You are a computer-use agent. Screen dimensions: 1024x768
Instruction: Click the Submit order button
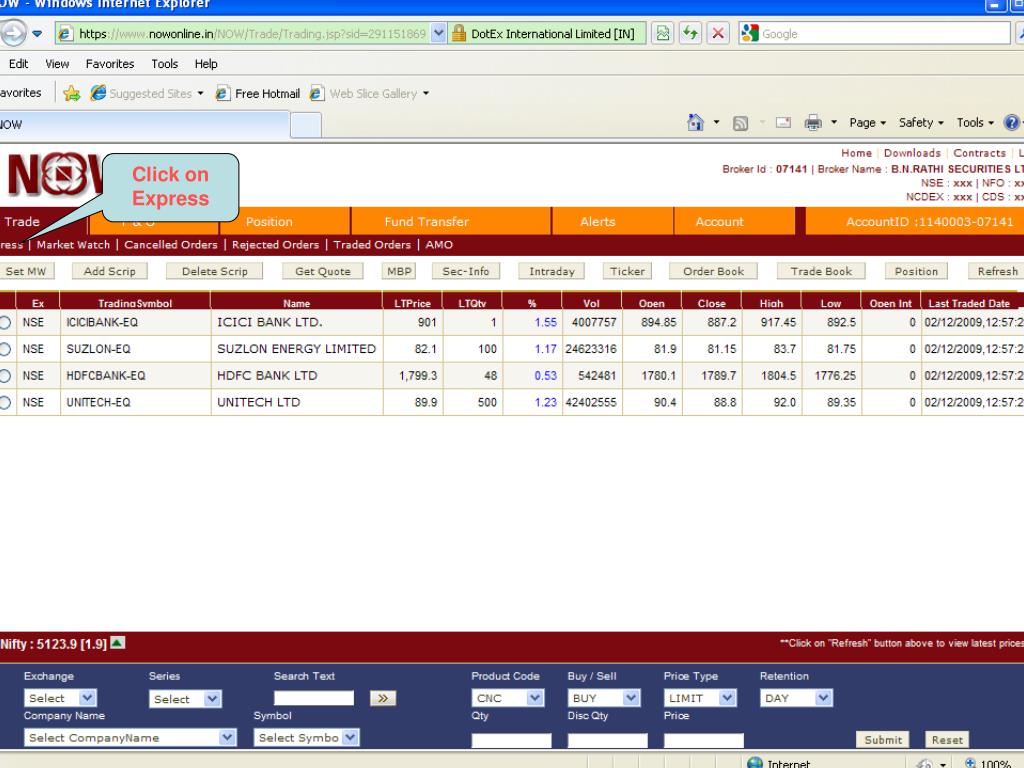tap(883, 739)
